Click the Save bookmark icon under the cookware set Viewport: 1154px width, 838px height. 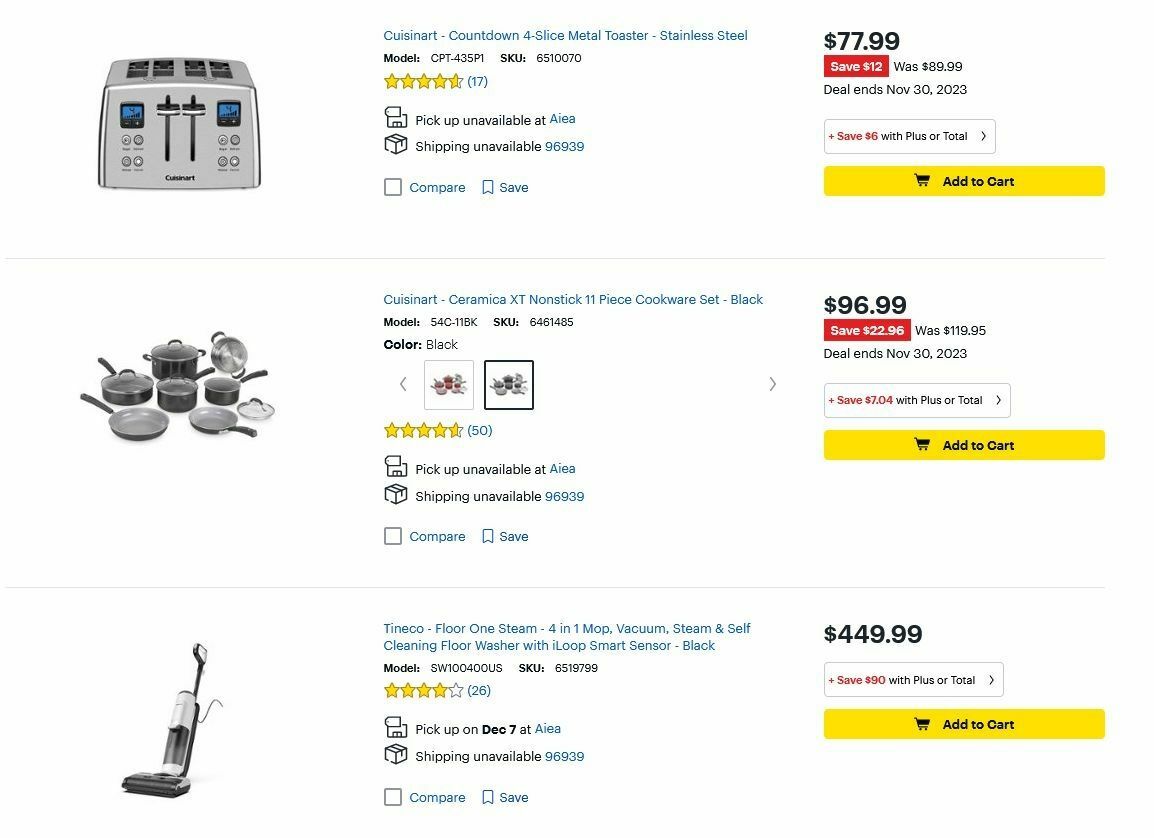(488, 536)
